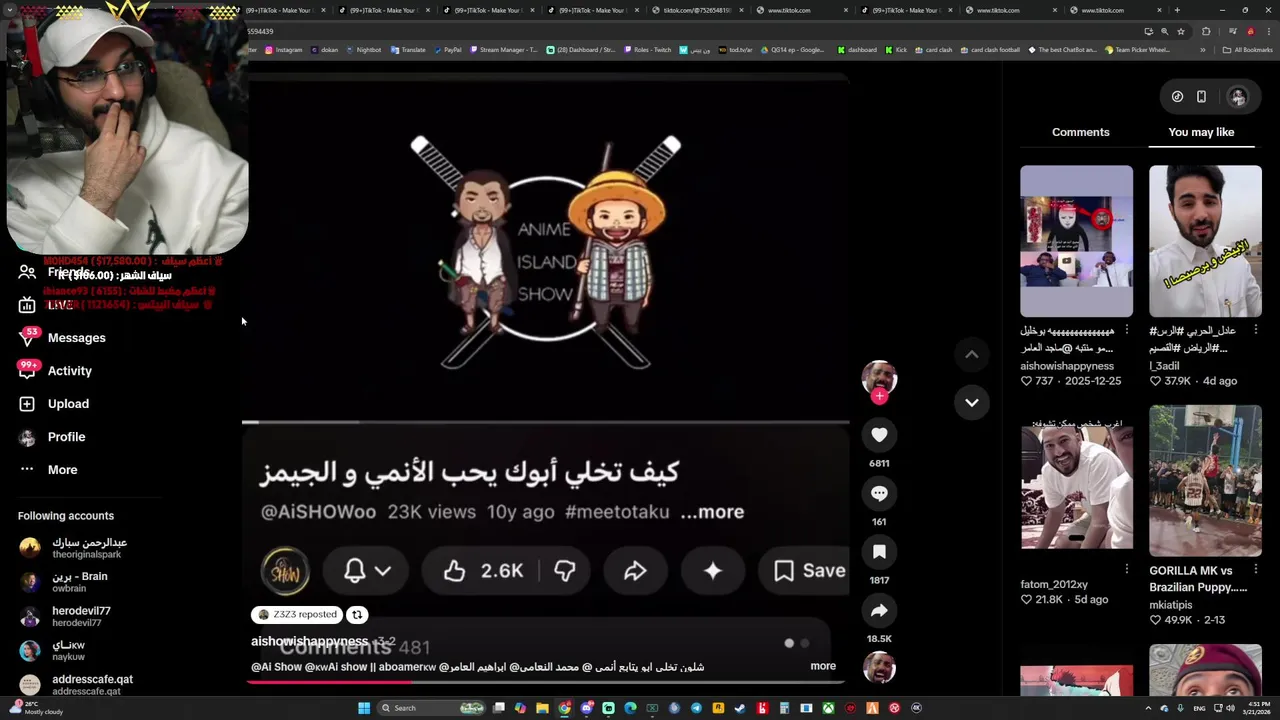The width and height of the screenshot is (1280, 720).
Task: Open the browser extensions puzzle icon
Action: pyautogui.click(x=1206, y=31)
